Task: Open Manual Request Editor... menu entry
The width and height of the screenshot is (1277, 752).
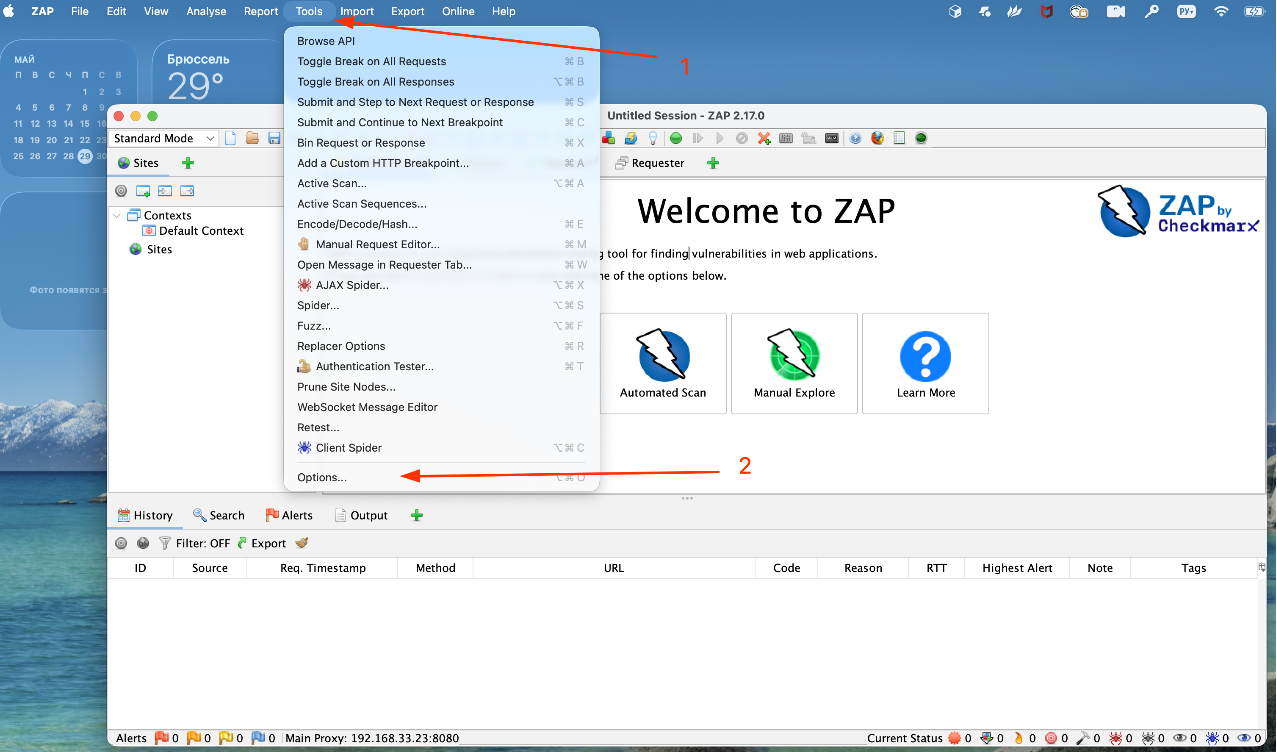Action: [x=442, y=244]
